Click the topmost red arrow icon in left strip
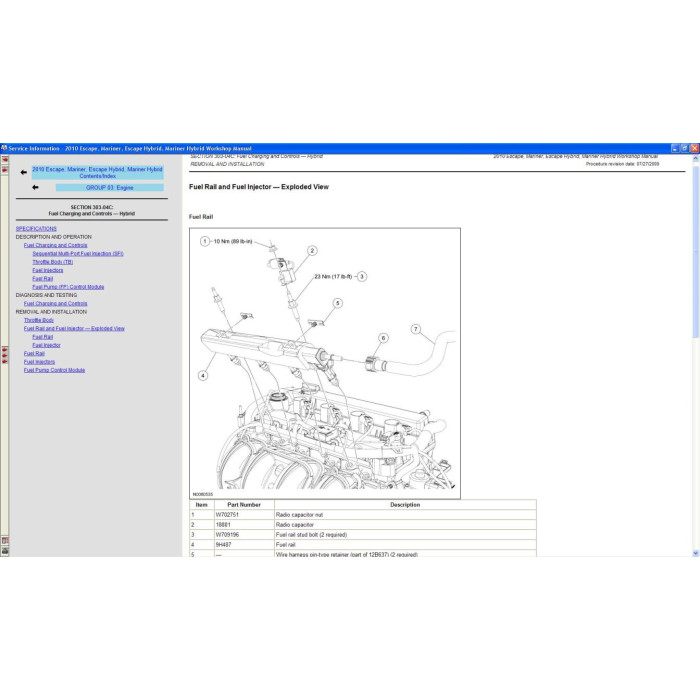700x700 pixels. (4, 160)
